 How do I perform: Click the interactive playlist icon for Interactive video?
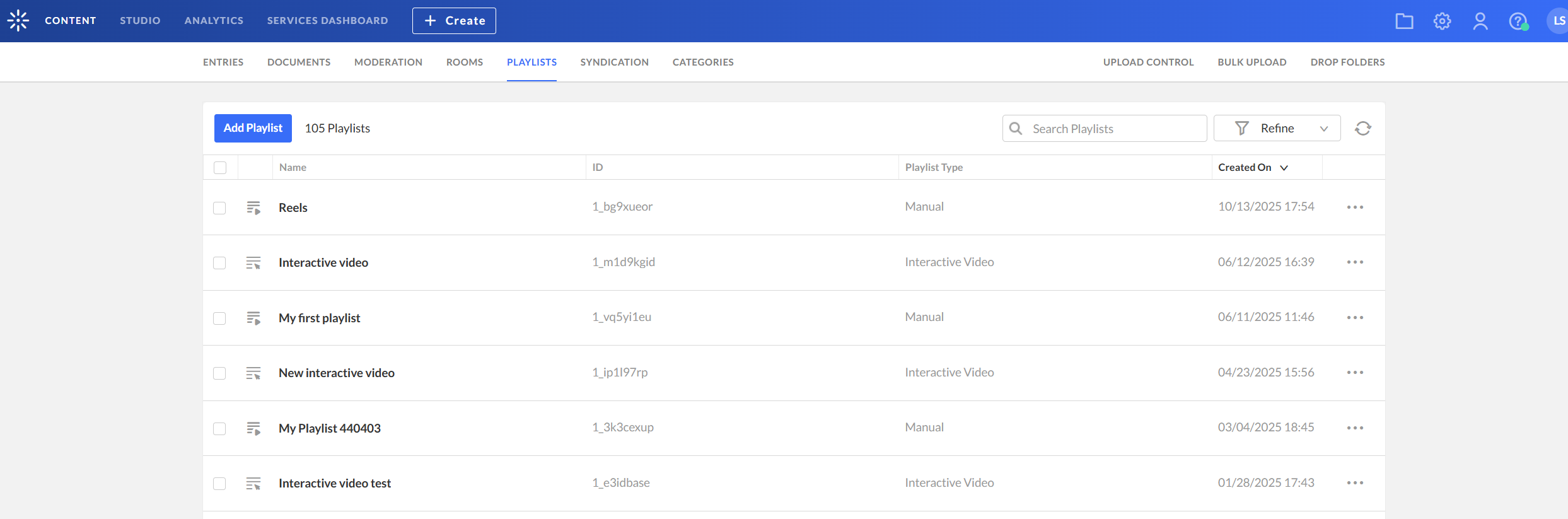point(253,263)
